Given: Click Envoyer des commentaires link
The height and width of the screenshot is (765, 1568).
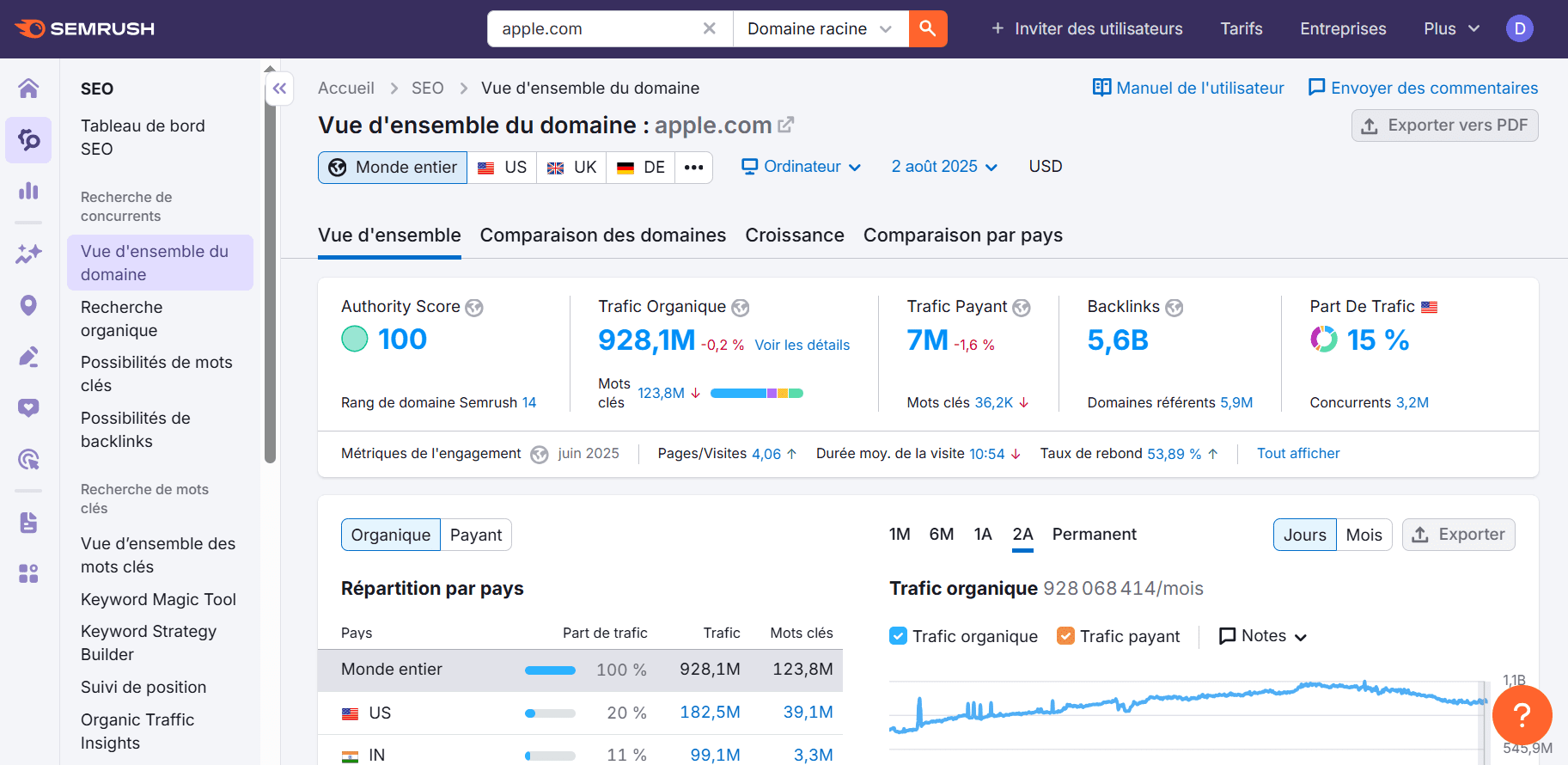Looking at the screenshot, I should pyautogui.click(x=1423, y=88).
